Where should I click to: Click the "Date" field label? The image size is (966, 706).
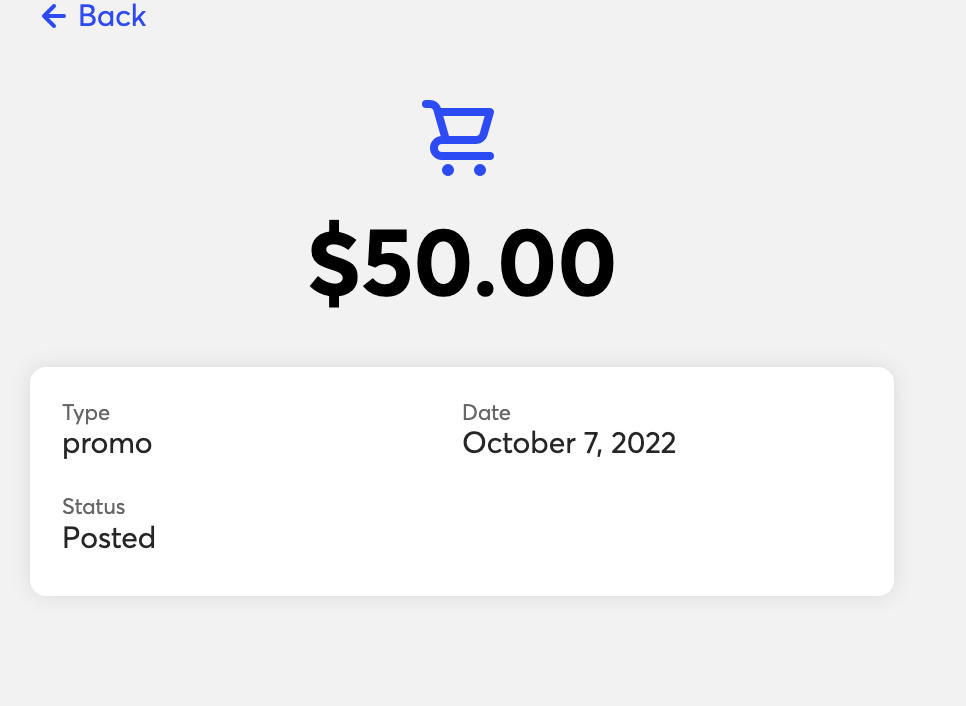tap(486, 412)
